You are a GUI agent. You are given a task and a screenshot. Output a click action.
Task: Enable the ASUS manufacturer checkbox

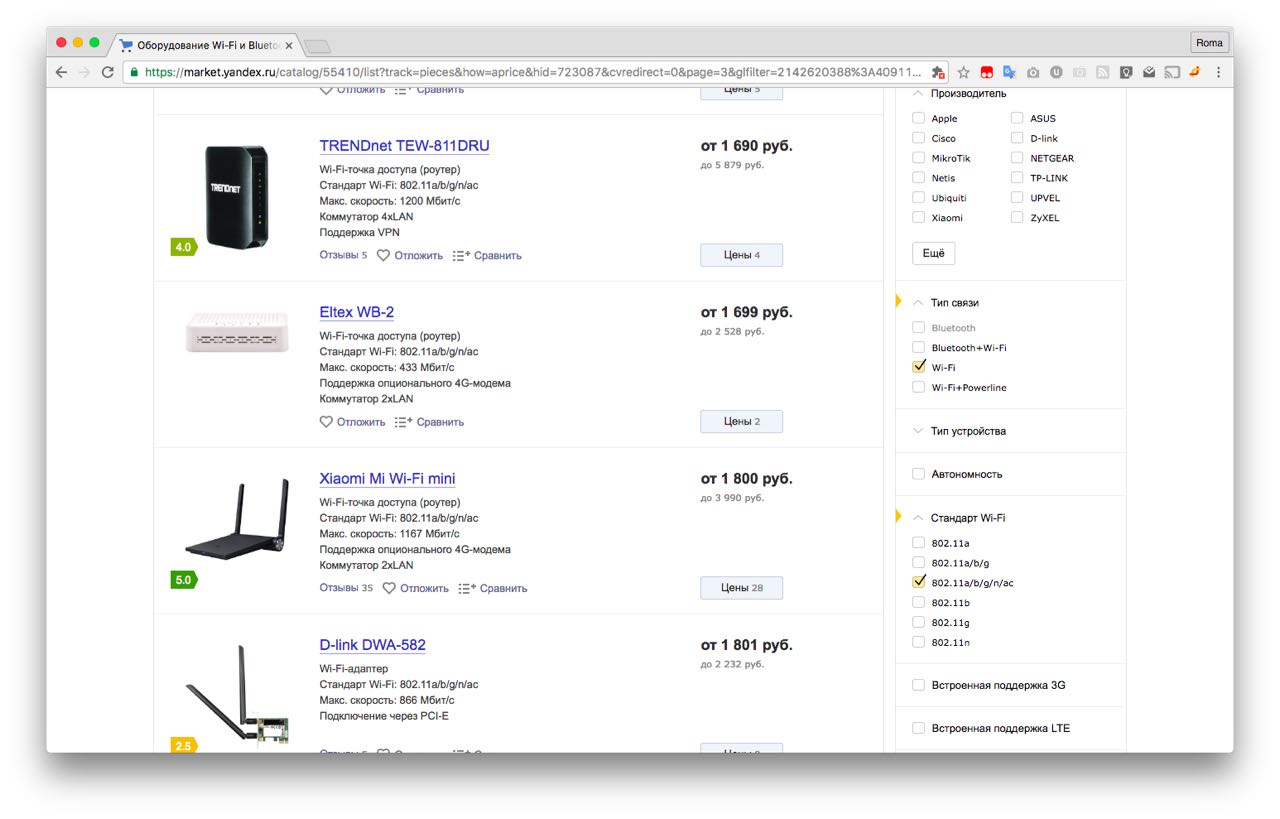coord(1017,118)
